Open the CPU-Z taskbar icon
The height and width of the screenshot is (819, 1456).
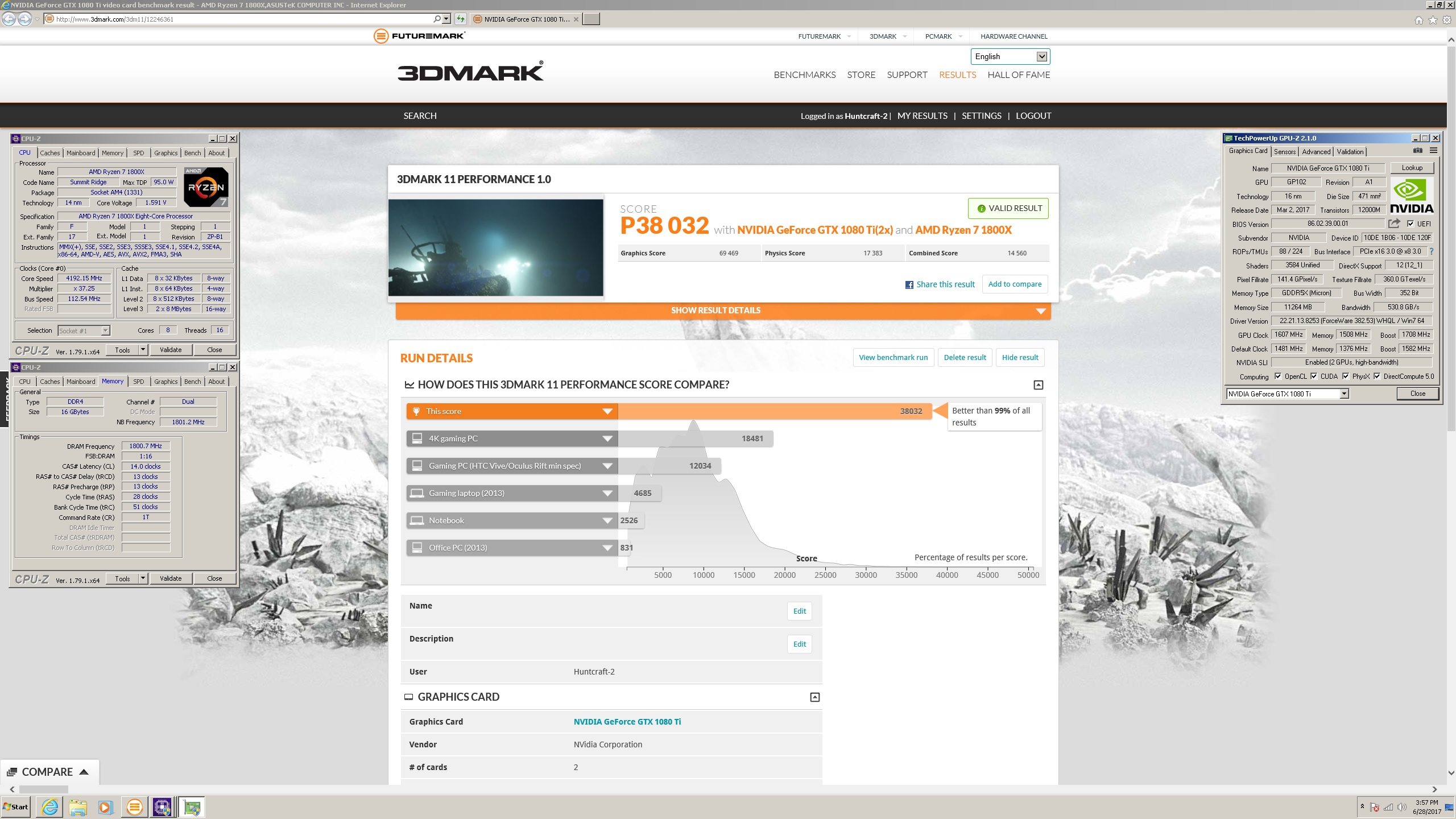tap(163, 806)
